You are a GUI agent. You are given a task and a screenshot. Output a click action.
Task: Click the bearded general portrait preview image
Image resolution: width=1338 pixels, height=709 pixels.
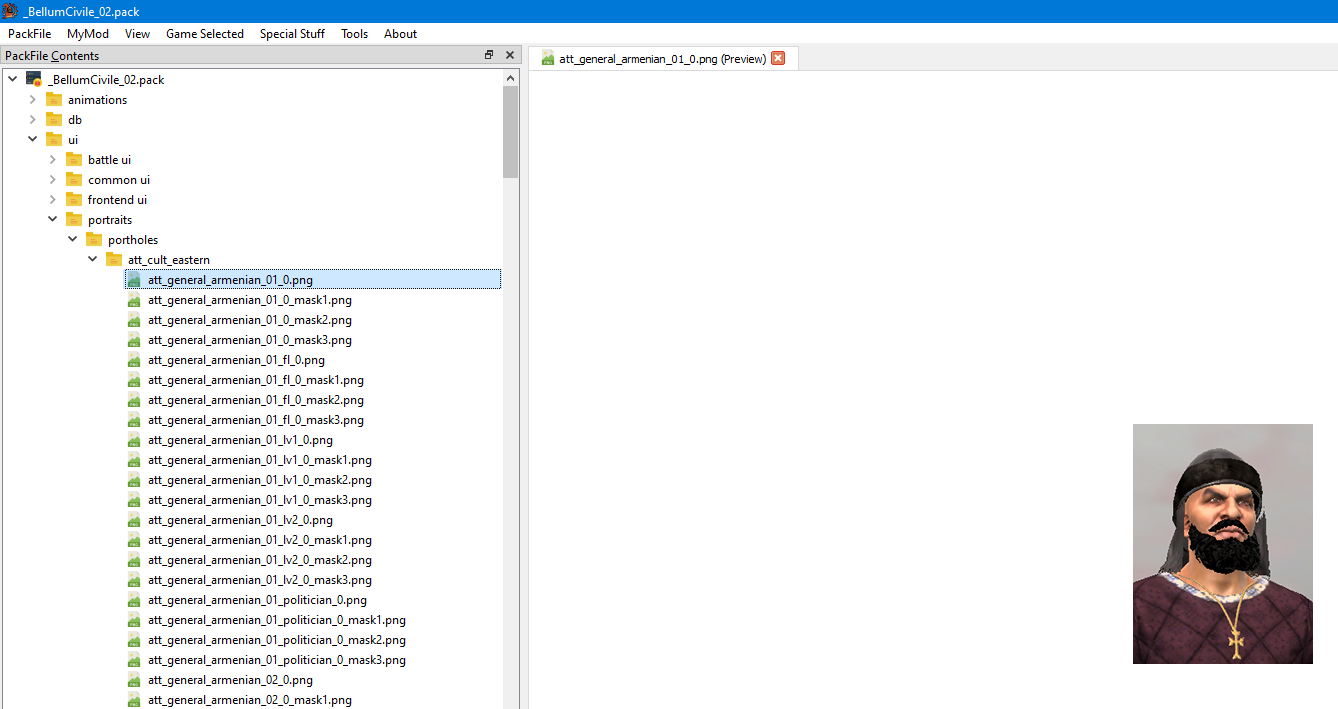click(x=1222, y=543)
